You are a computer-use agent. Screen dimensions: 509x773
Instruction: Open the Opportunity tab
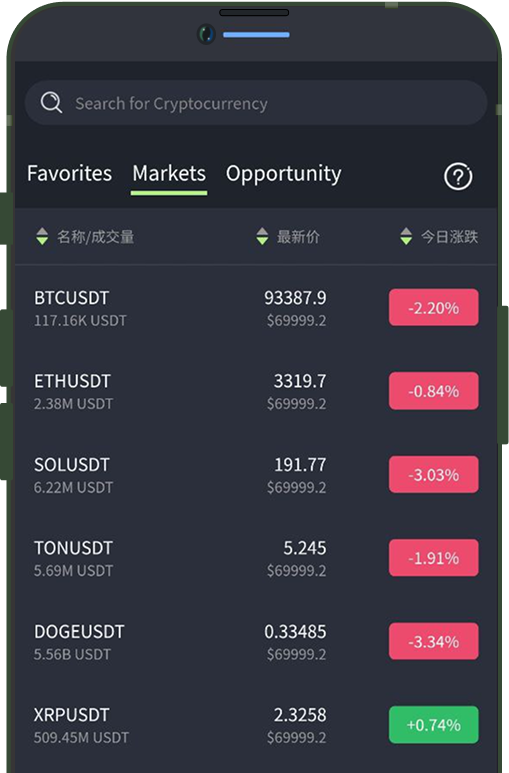pos(284,174)
